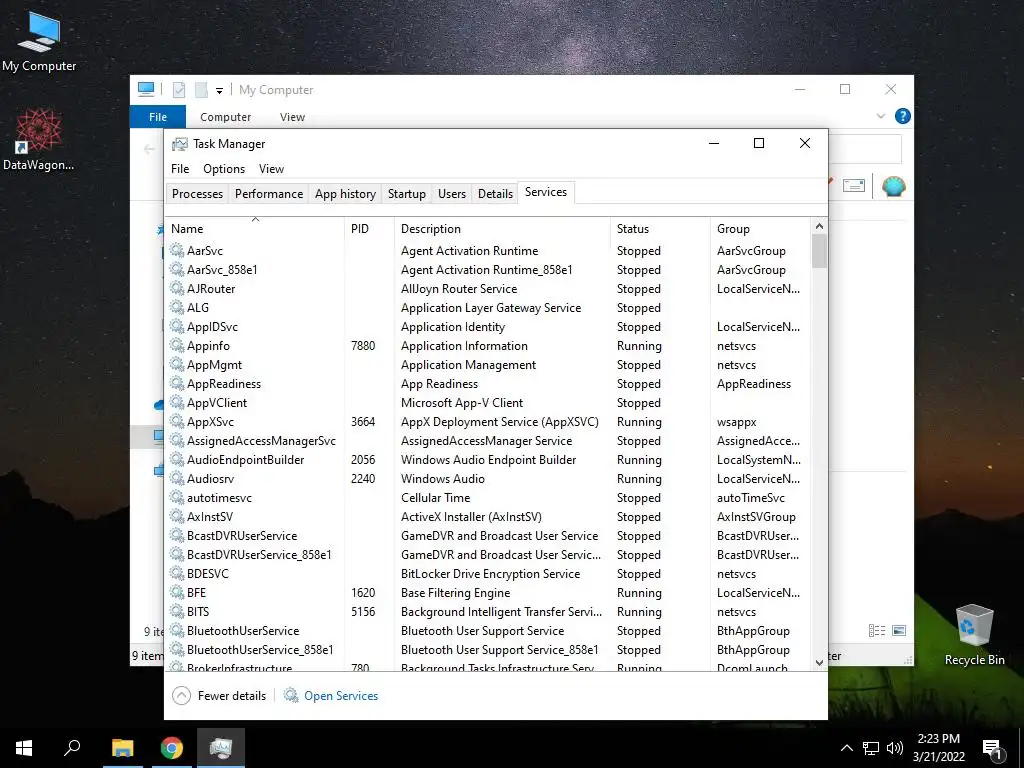Open Task Manager View menu
Viewport: 1024px width, 768px height.
(x=271, y=168)
